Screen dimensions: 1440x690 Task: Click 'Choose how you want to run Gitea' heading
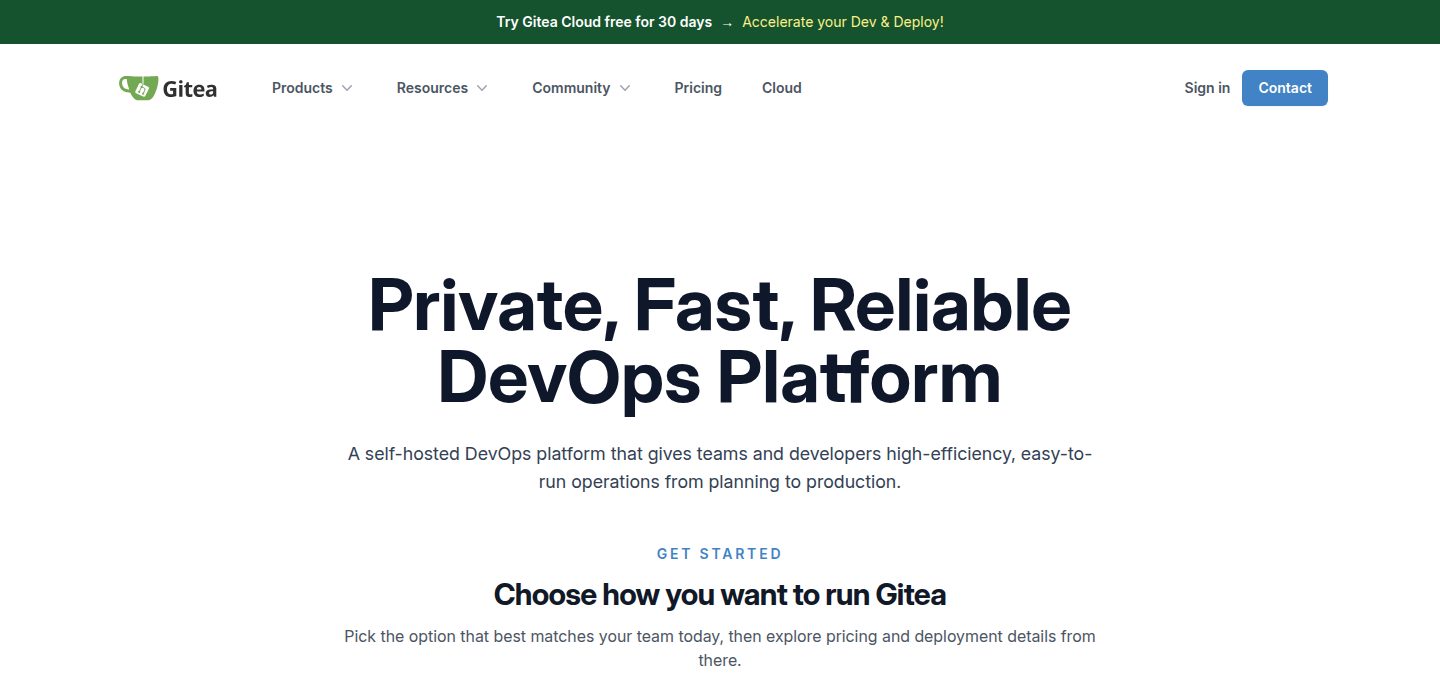click(x=720, y=595)
